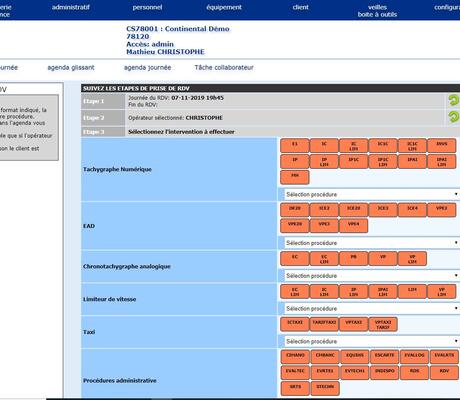Choose IC1C LIM under Tachygraphe Numérique
The width and height of the screenshot is (460, 400).
412,145
